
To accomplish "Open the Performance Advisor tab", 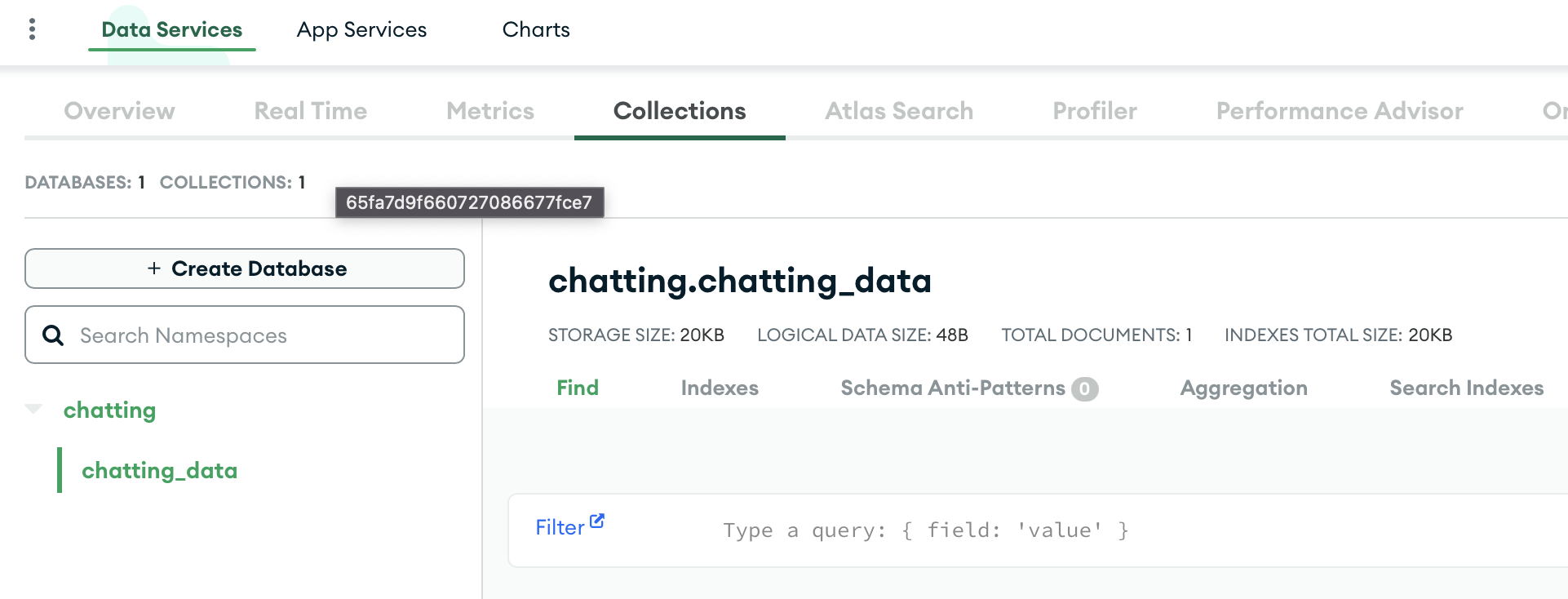I will coord(1339,111).
